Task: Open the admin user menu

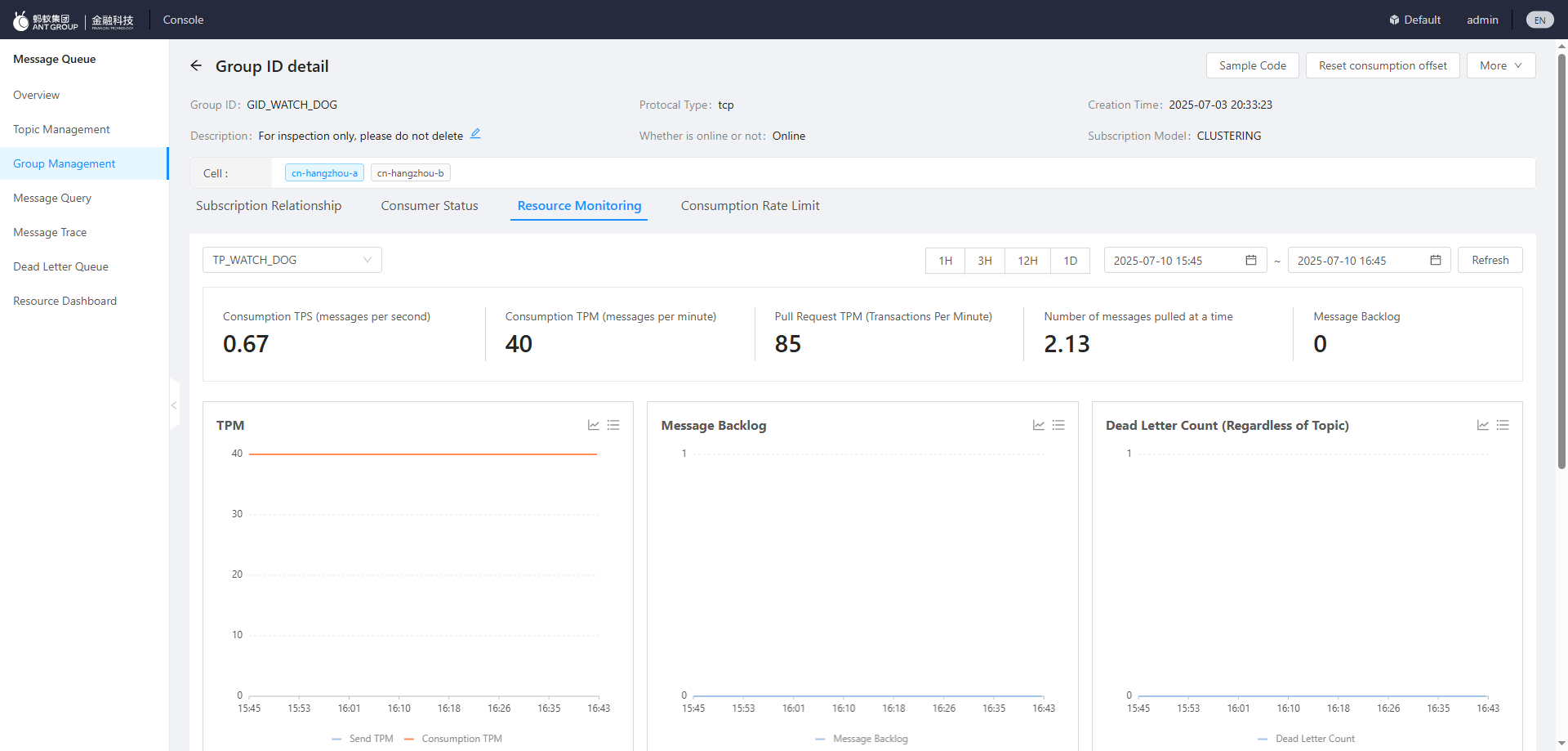Action: pyautogui.click(x=1482, y=20)
